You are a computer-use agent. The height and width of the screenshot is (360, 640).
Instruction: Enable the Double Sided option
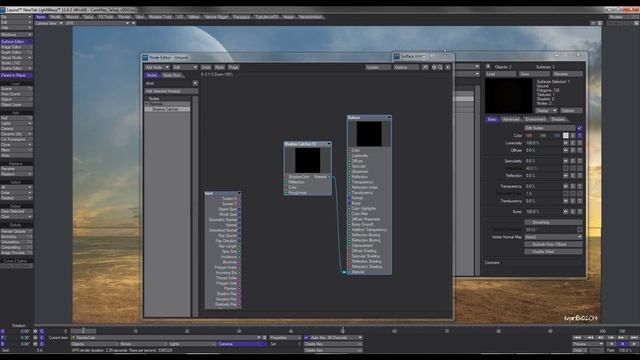(553, 251)
